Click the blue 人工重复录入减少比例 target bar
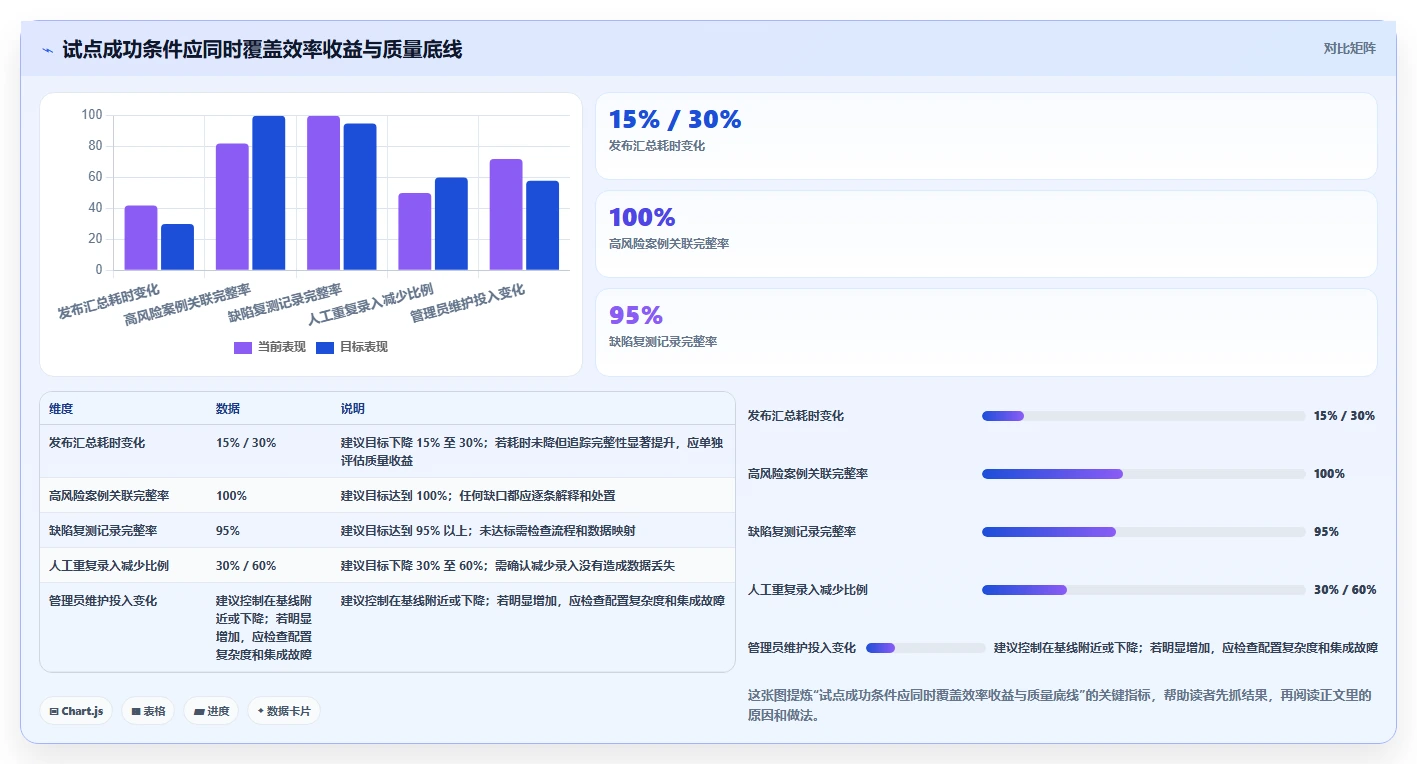Screen dimensions: 1417x764 click(x=451, y=224)
